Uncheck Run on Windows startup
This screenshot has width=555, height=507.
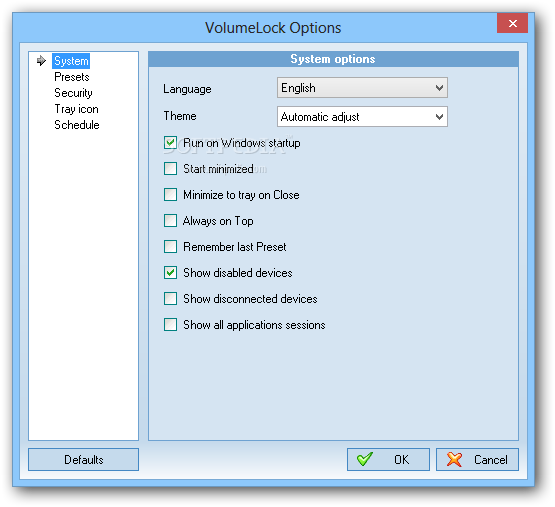click(170, 143)
